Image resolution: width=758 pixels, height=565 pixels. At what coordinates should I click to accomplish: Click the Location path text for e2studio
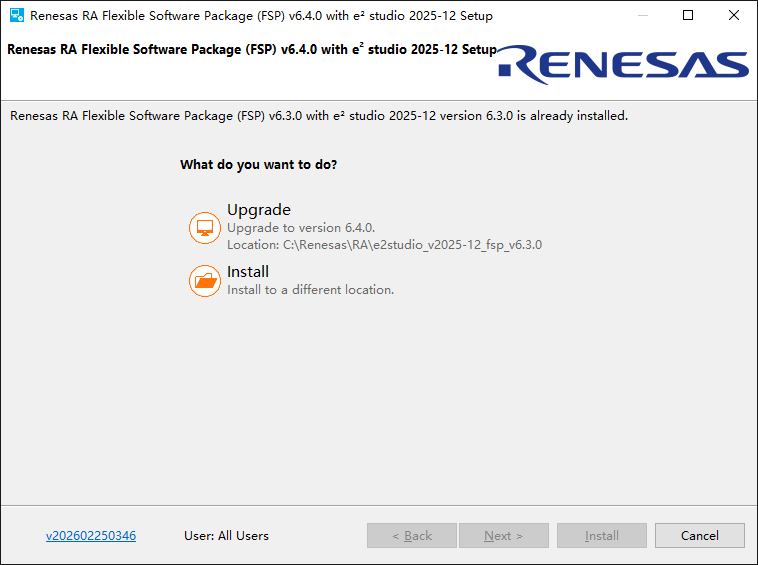coord(385,245)
